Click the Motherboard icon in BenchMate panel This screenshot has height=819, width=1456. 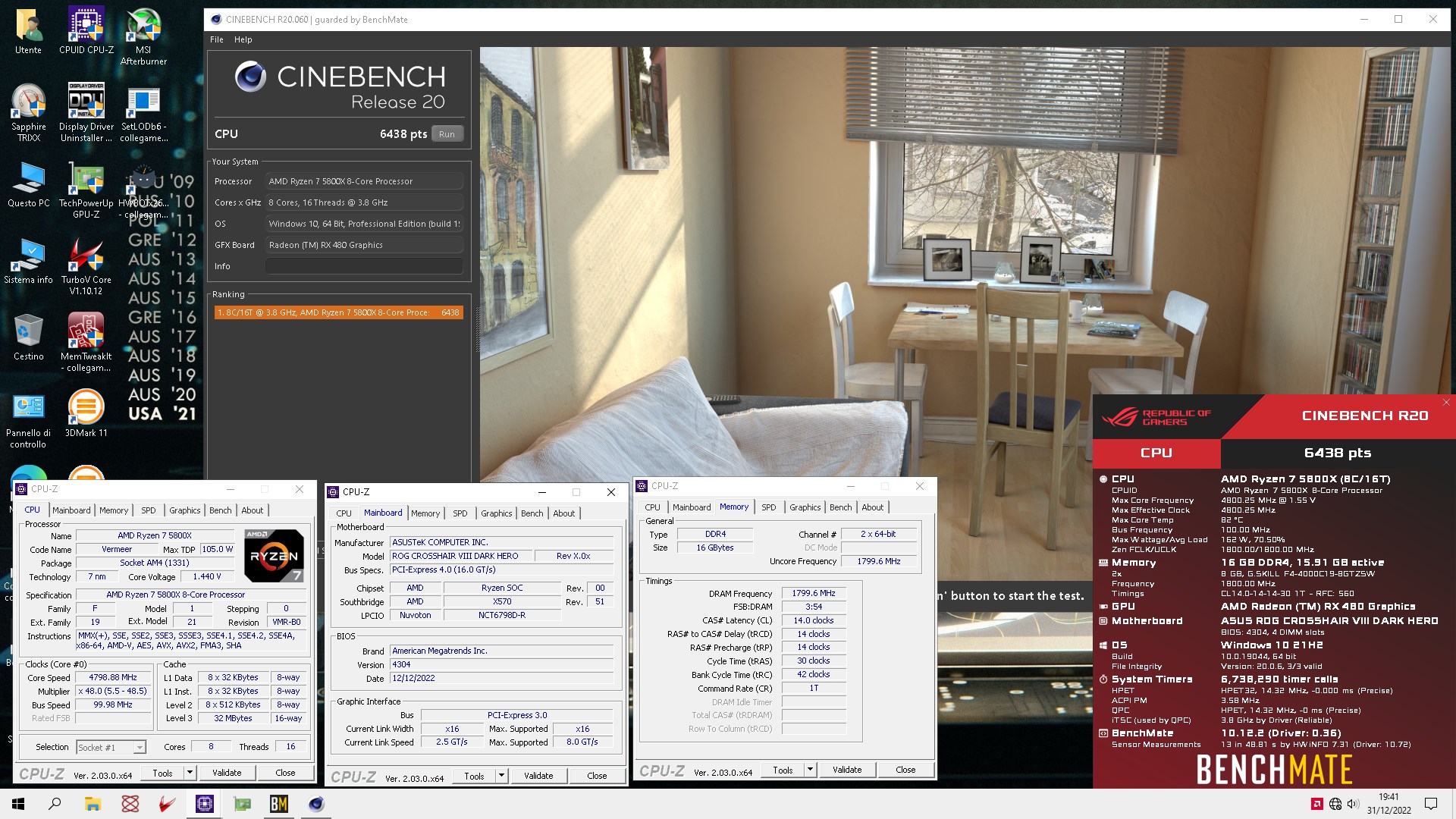(x=1103, y=621)
